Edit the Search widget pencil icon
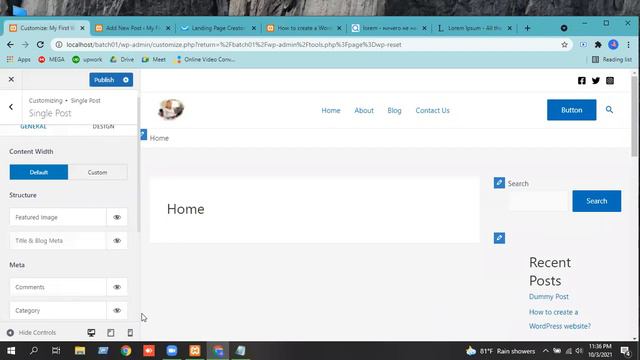 [499, 182]
